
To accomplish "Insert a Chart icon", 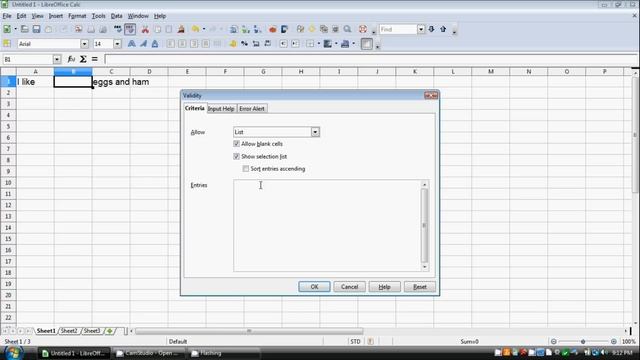I will (x=273, y=29).
